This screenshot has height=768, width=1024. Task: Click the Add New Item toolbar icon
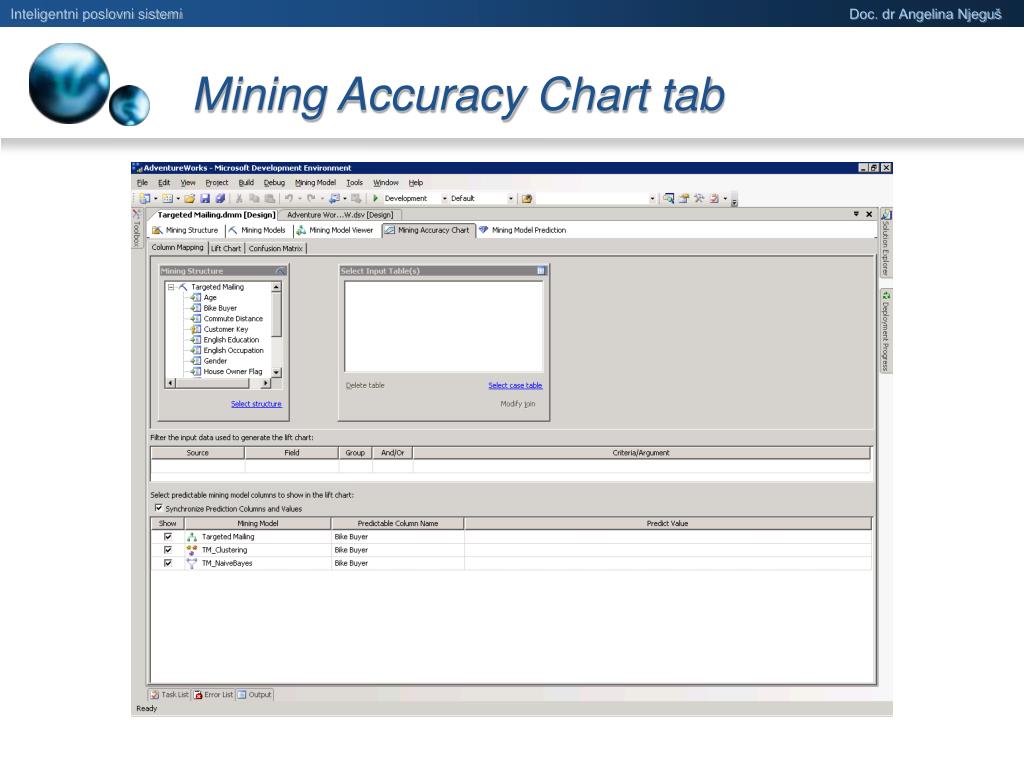(x=167, y=199)
